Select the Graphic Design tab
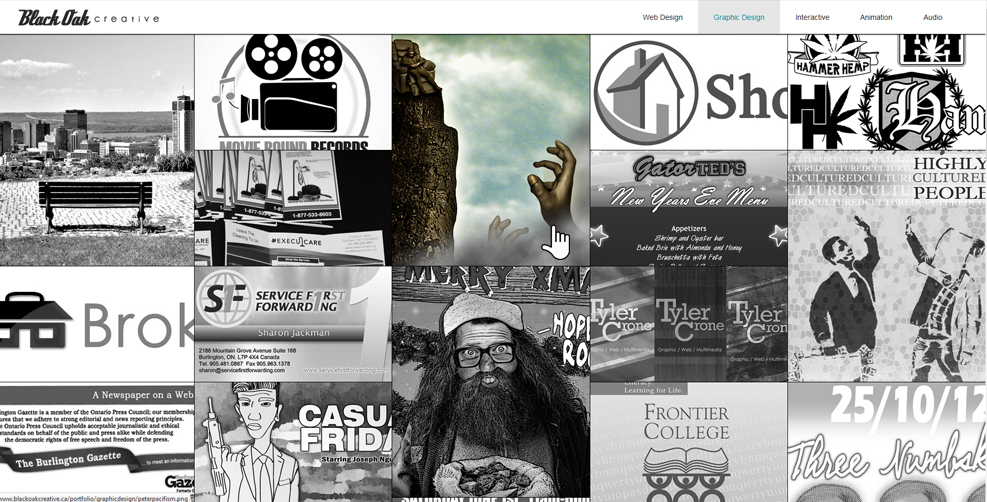The image size is (987, 502). (x=738, y=17)
